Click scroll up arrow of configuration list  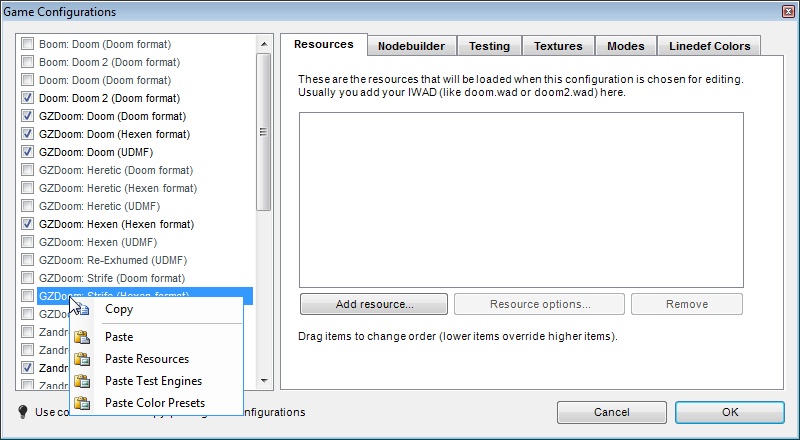pyautogui.click(x=264, y=44)
